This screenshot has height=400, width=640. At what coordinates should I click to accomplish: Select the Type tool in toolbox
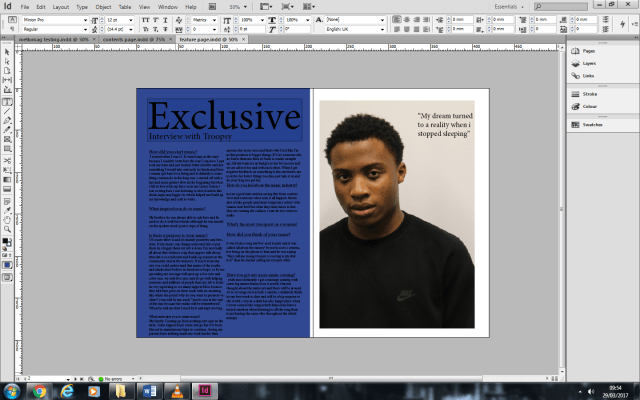pyautogui.click(x=7, y=102)
